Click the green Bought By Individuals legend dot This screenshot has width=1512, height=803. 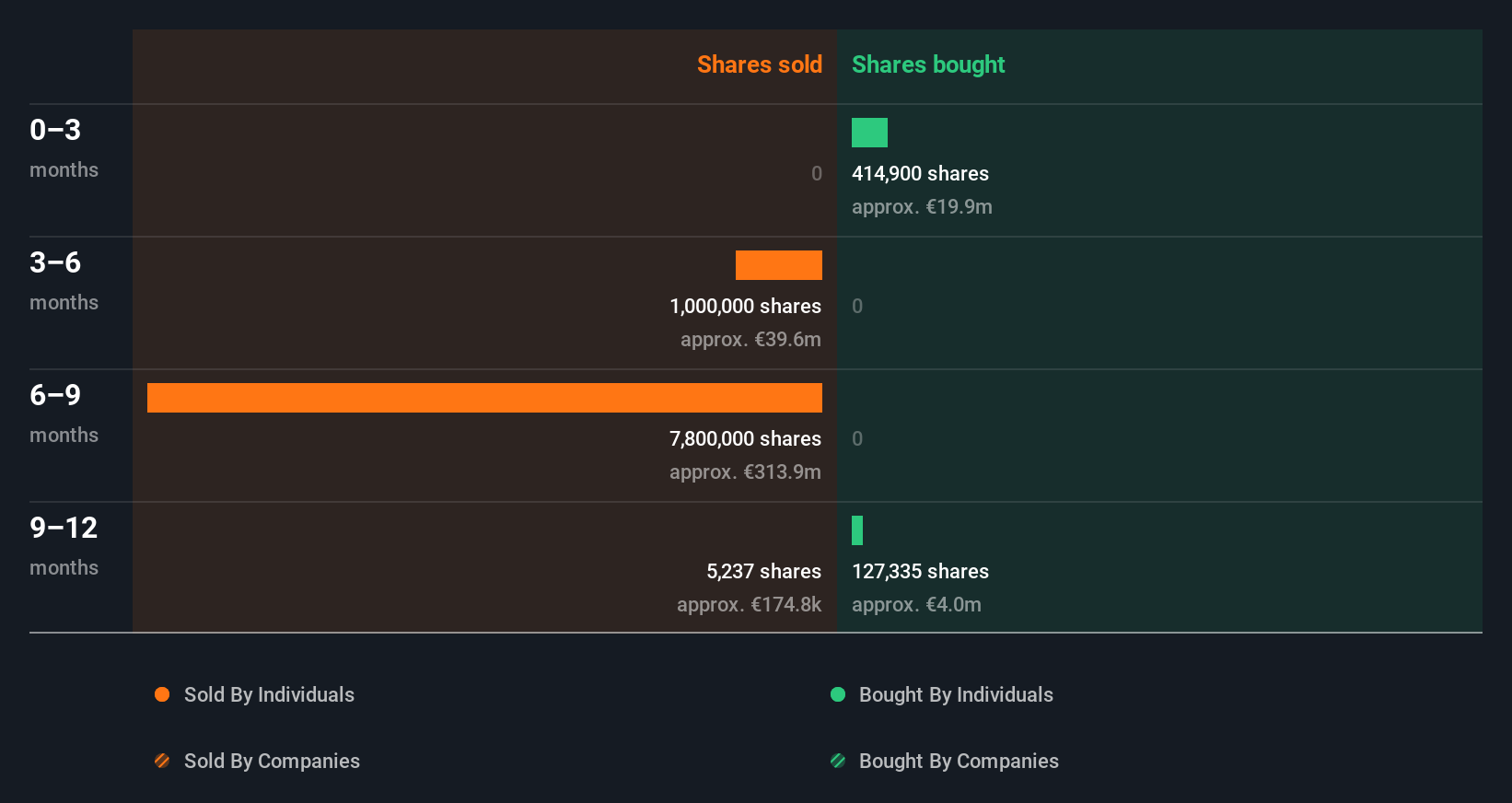(x=838, y=694)
